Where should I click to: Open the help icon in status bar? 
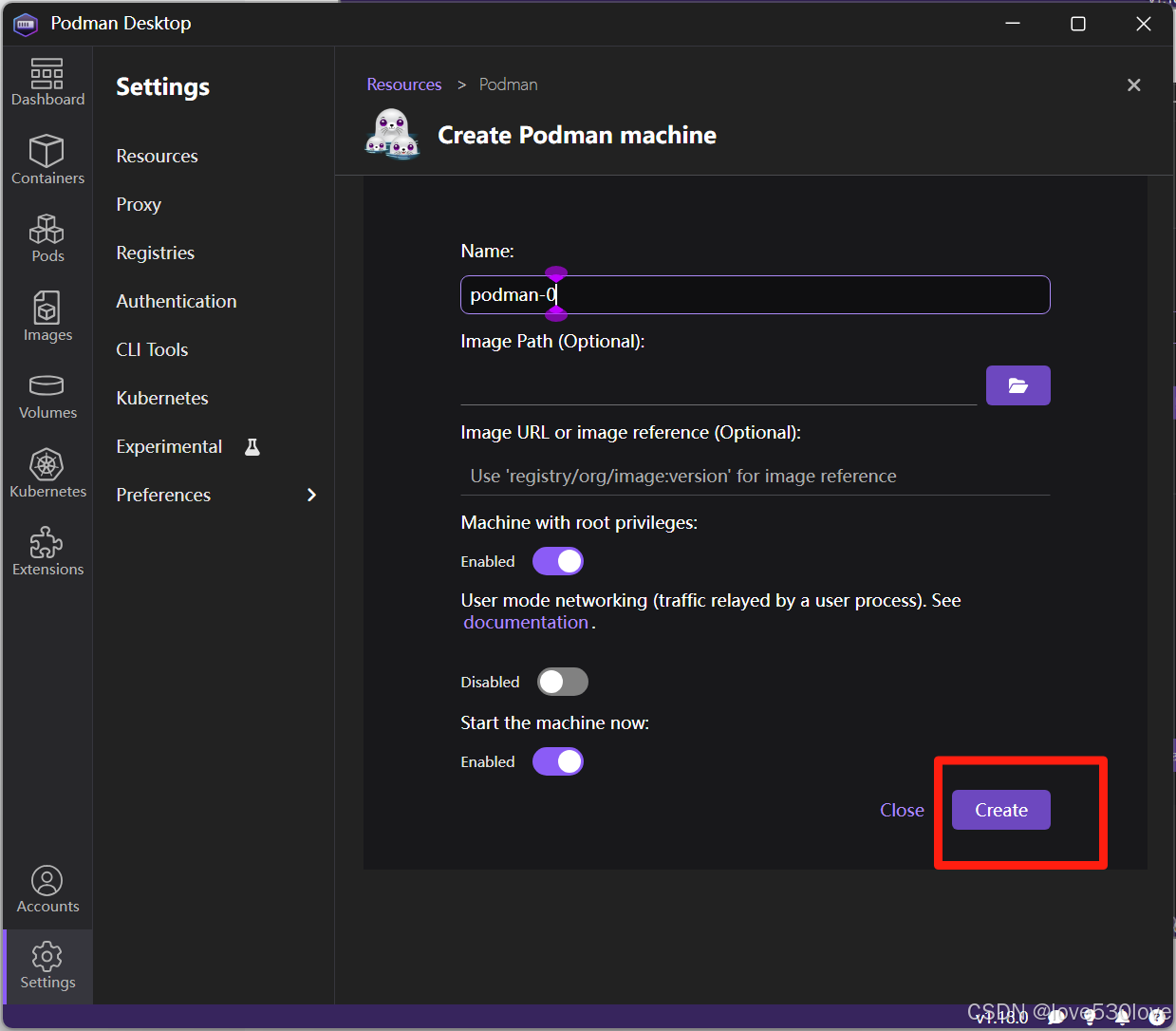(1156, 1016)
